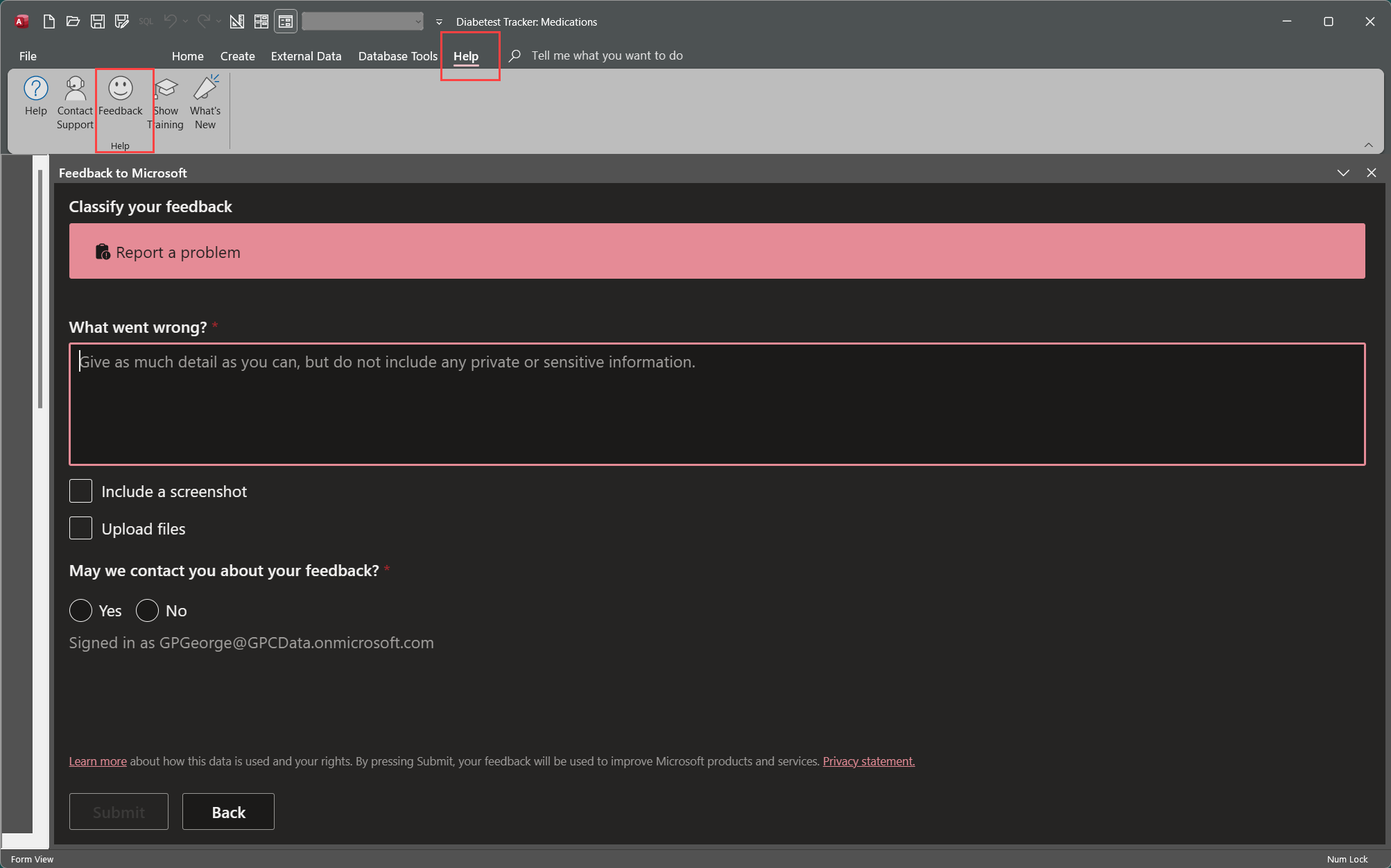Open the File menu
This screenshot has width=1391, height=868.
click(x=28, y=56)
